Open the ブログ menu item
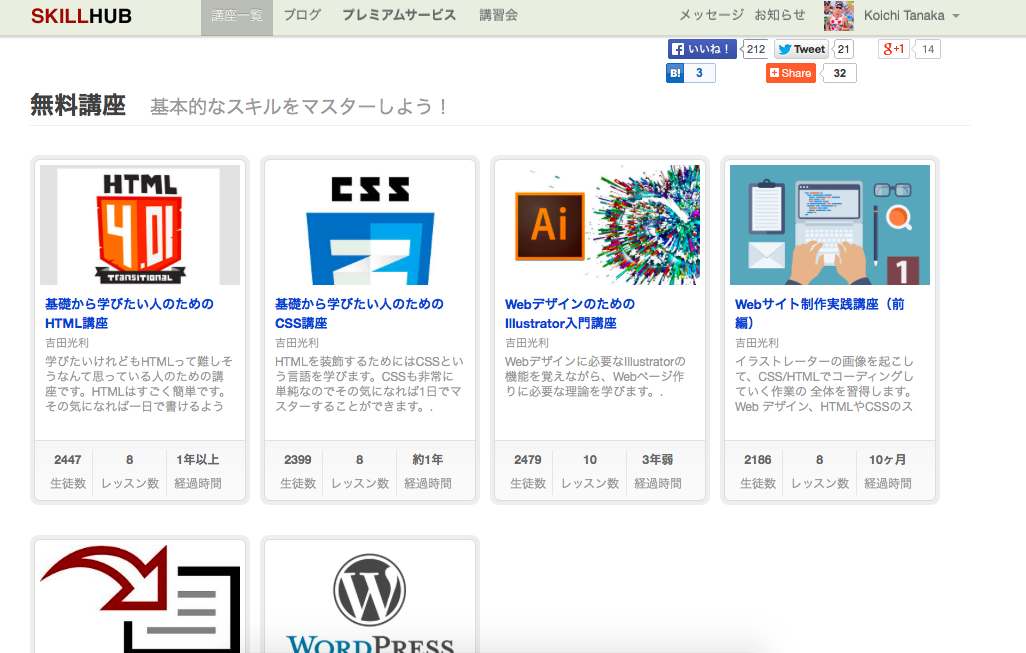1026x653 pixels. coord(302,16)
